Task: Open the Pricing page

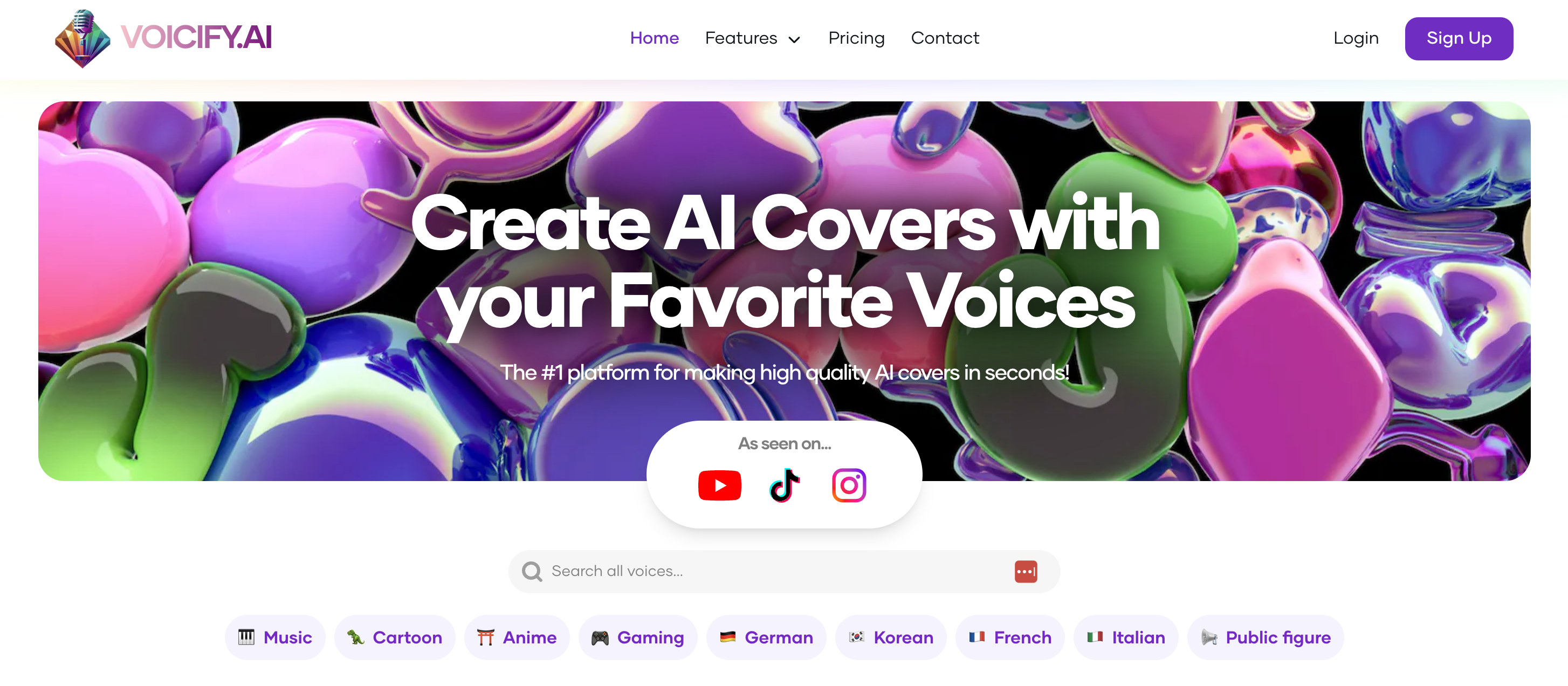Action: click(856, 38)
